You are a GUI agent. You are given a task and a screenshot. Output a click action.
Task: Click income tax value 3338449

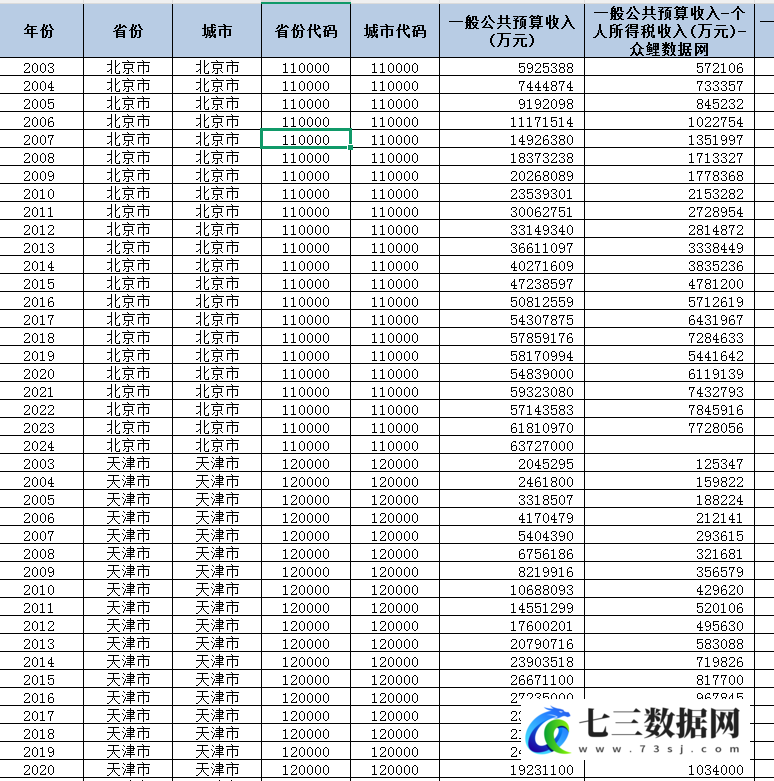point(716,248)
